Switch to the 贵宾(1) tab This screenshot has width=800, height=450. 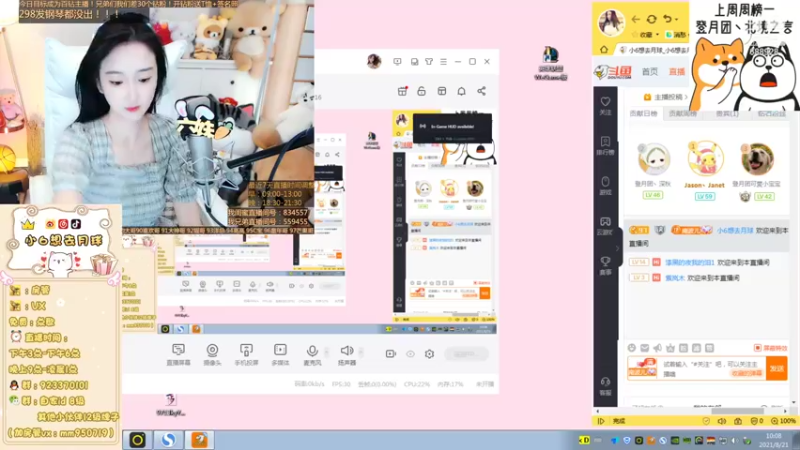point(727,113)
